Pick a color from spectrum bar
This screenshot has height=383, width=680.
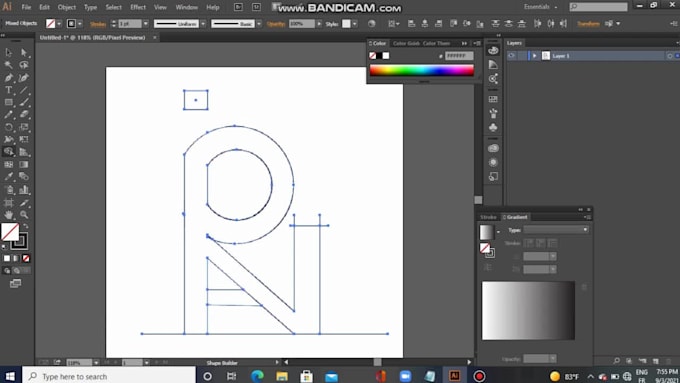point(422,70)
